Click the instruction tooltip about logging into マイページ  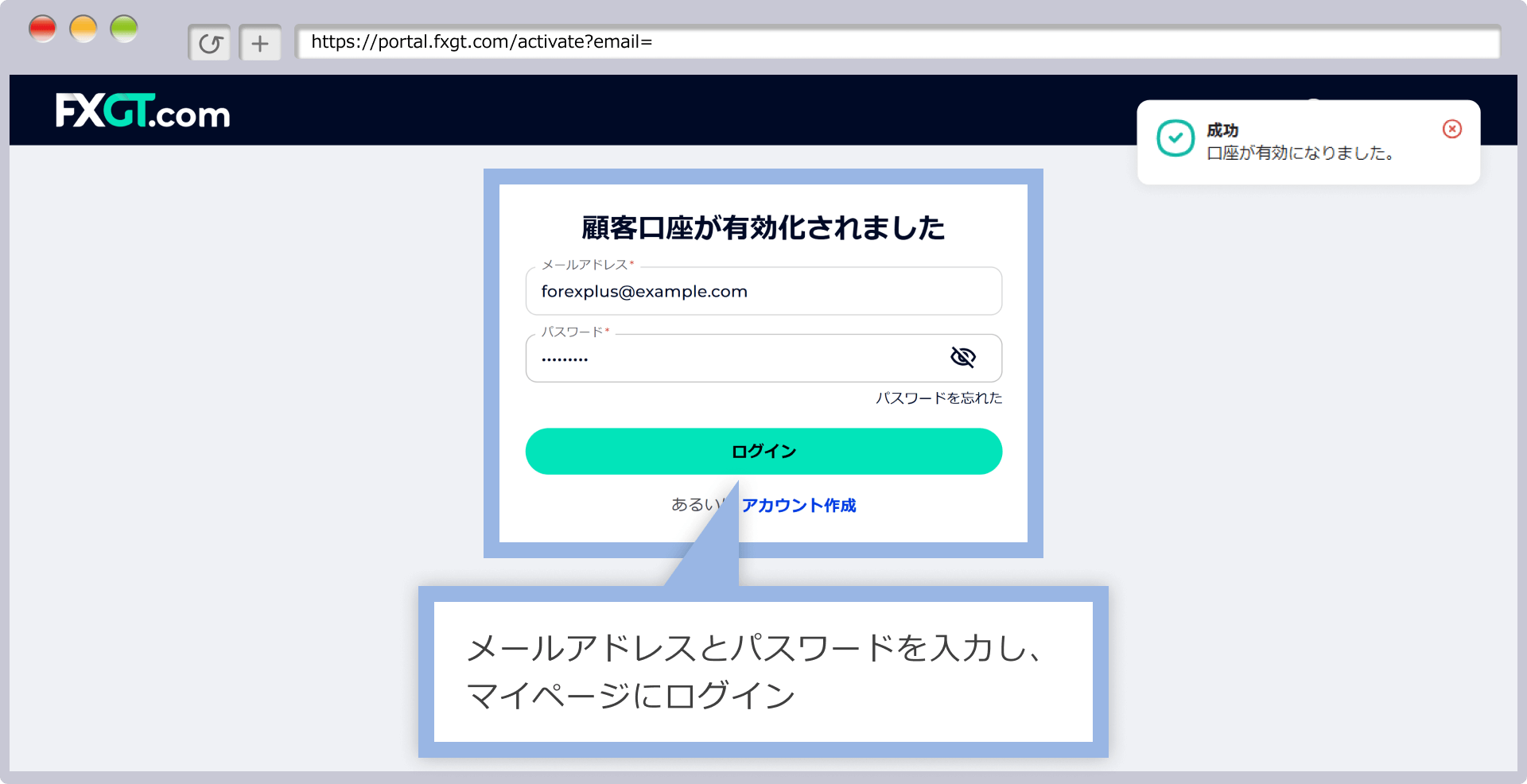762,672
